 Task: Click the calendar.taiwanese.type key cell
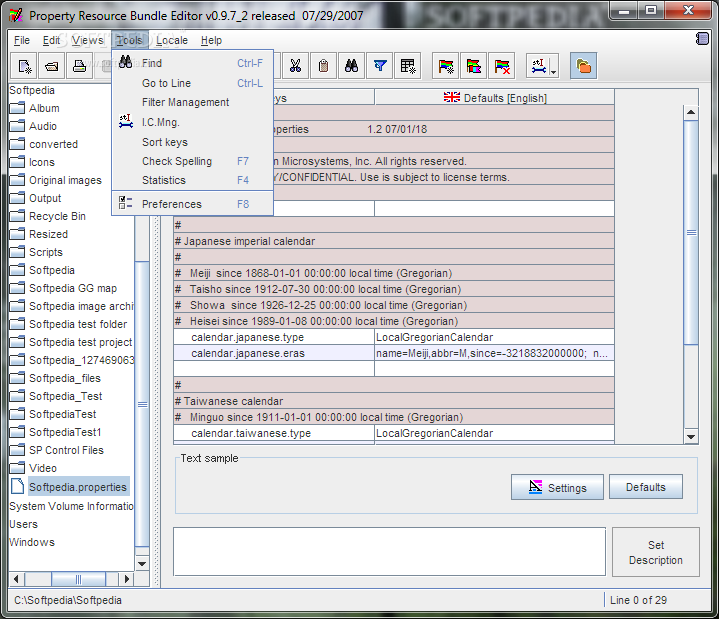pos(274,433)
